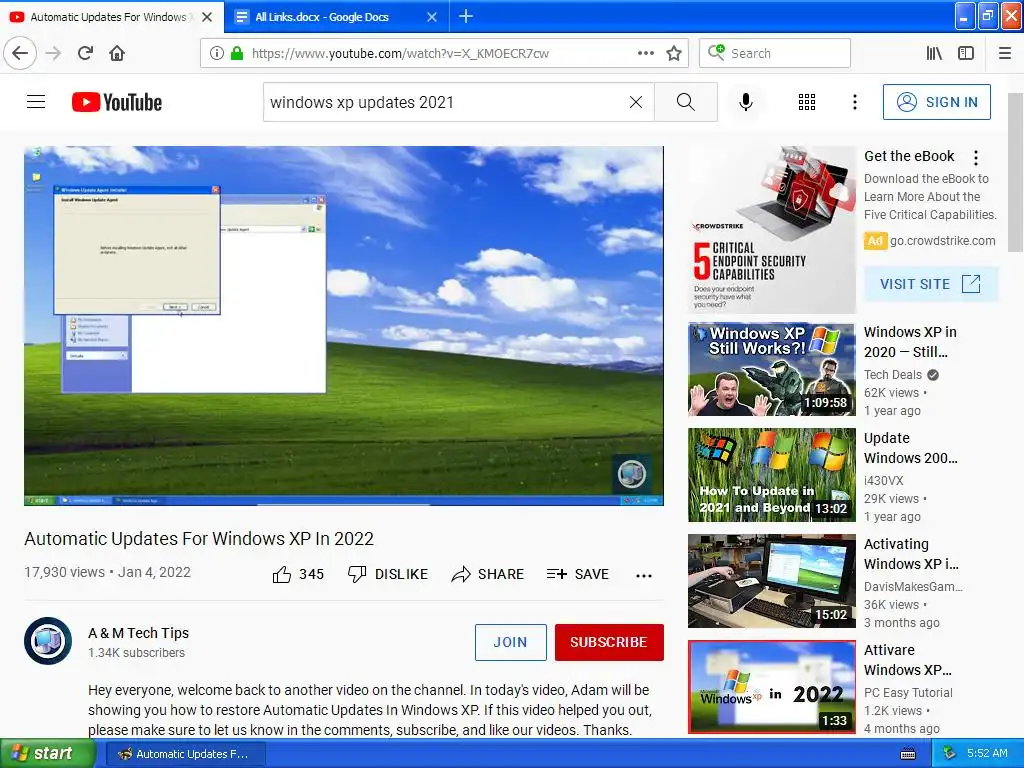Bookmark this page with the star icon
Image resolution: width=1024 pixels, height=768 pixels.
(674, 53)
